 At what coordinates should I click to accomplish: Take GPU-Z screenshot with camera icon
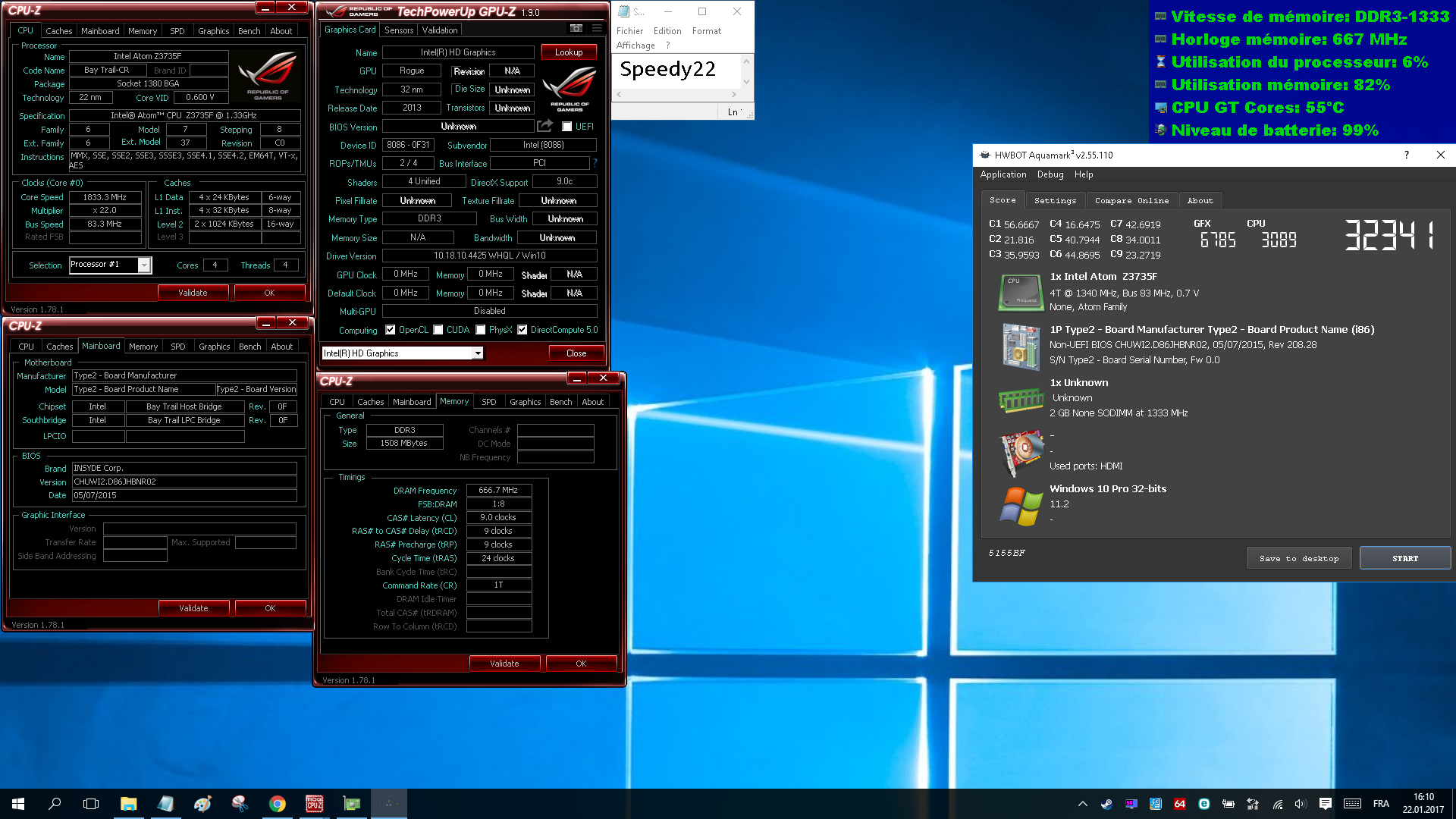(x=576, y=29)
